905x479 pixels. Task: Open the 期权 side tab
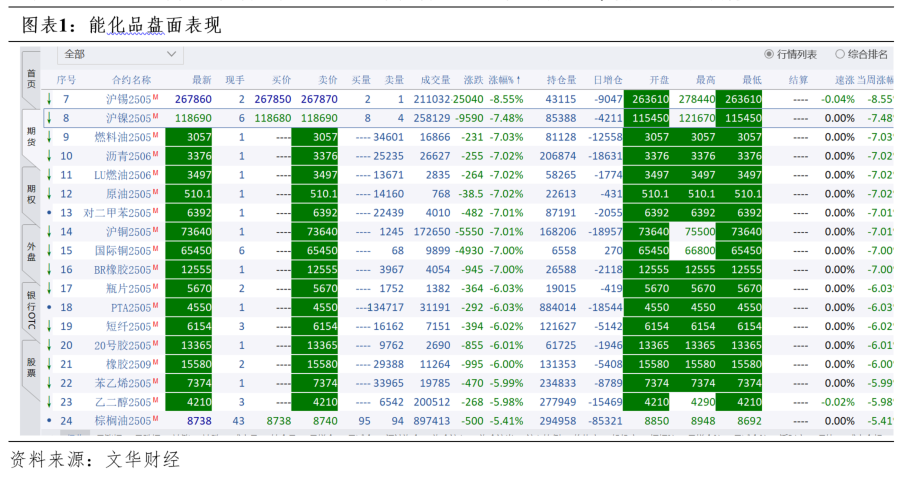[31, 194]
